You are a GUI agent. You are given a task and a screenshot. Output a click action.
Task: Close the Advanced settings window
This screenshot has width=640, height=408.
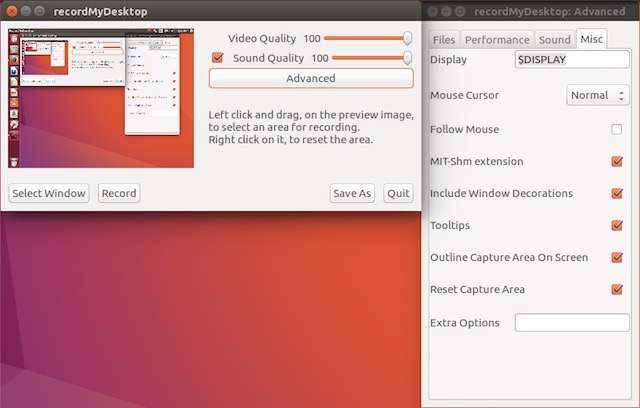[x=434, y=10]
